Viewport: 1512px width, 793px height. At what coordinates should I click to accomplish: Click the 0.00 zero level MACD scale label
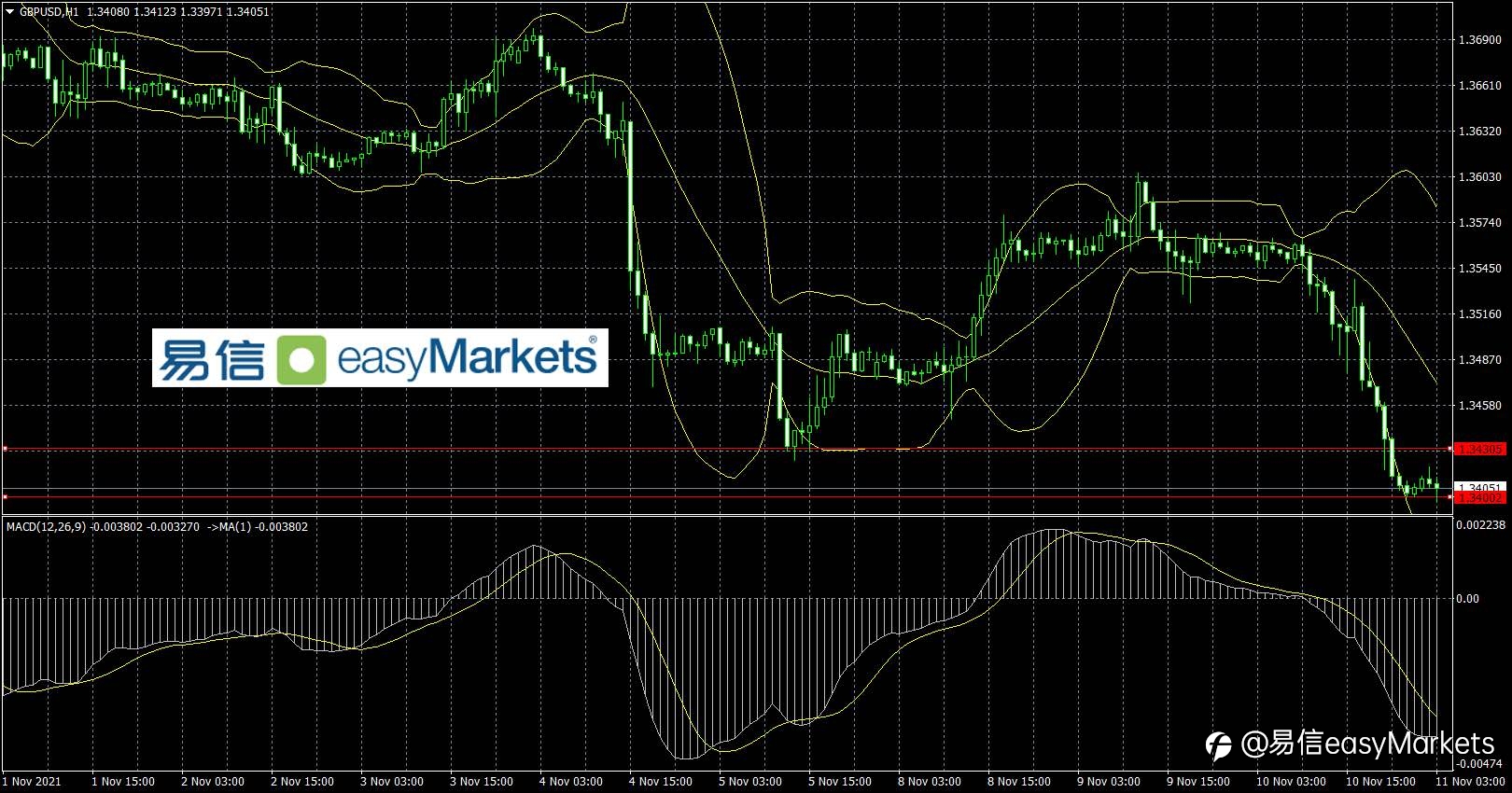1467,599
